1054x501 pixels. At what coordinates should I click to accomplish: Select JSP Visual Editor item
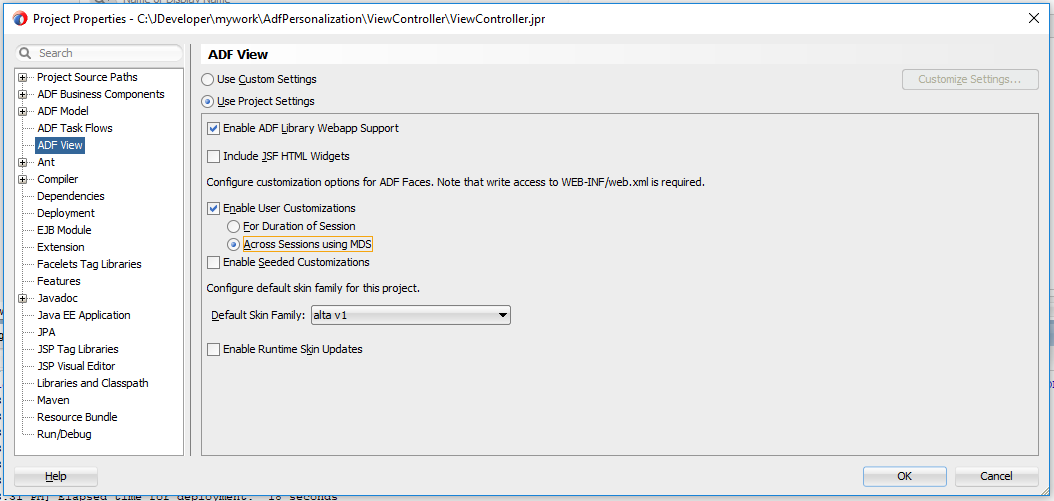coord(76,366)
